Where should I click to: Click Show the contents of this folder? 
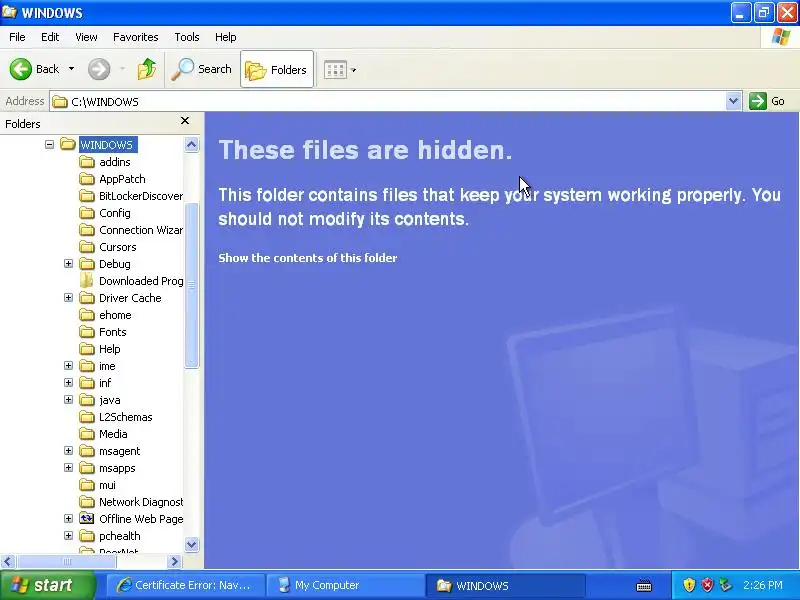[308, 258]
